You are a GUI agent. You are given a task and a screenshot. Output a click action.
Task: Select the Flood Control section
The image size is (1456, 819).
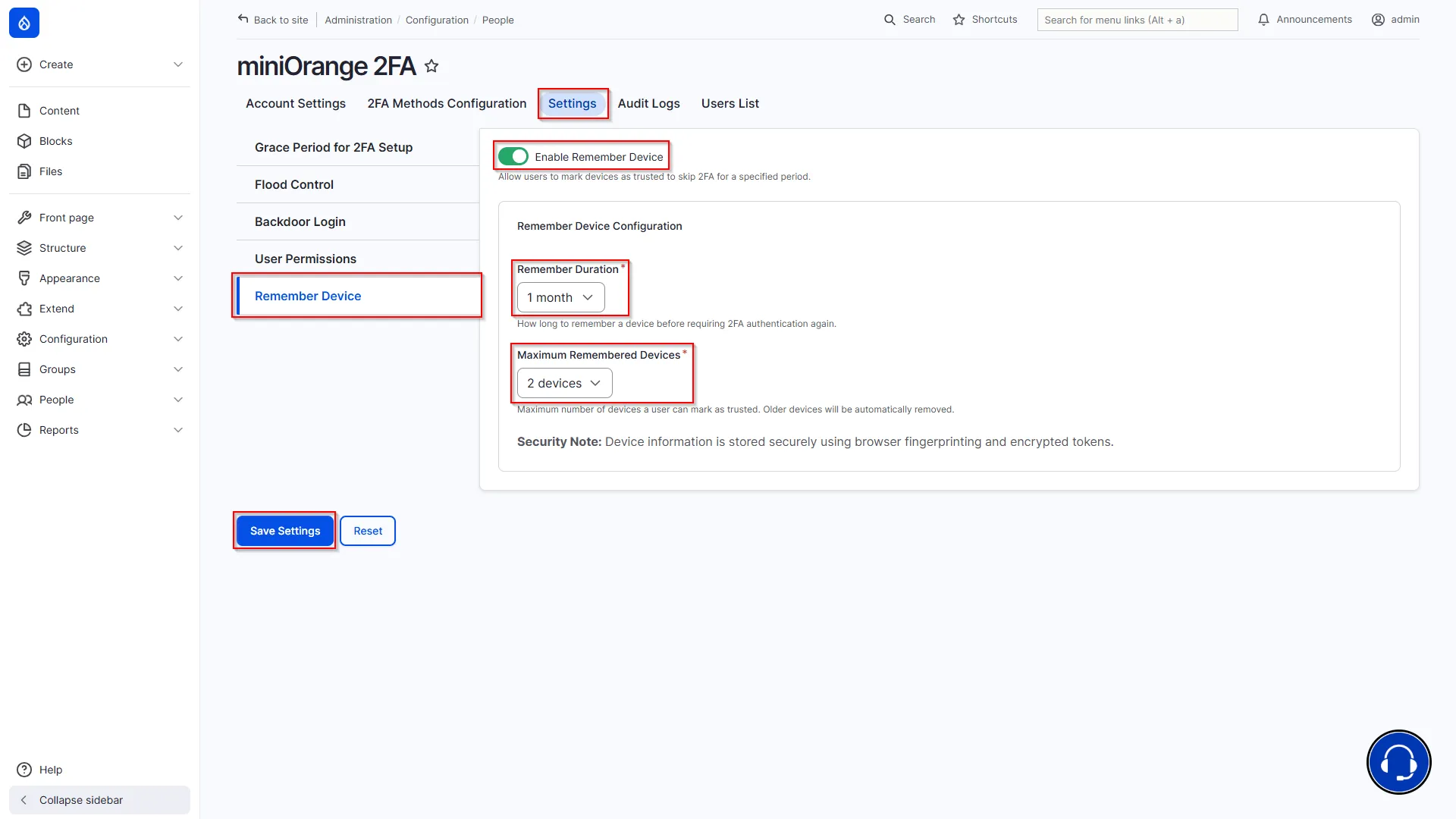(358, 184)
